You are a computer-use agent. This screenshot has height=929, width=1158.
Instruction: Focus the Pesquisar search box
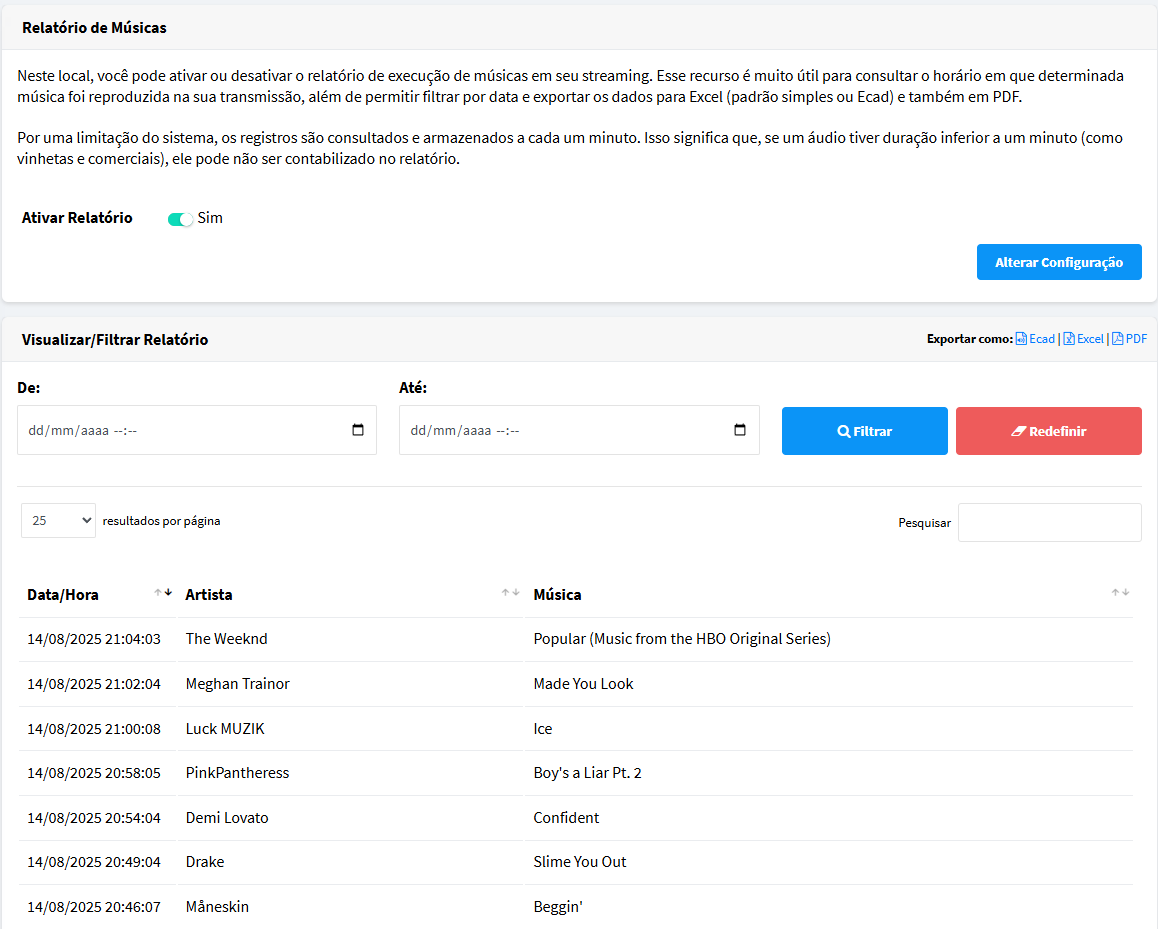pyautogui.click(x=1049, y=522)
